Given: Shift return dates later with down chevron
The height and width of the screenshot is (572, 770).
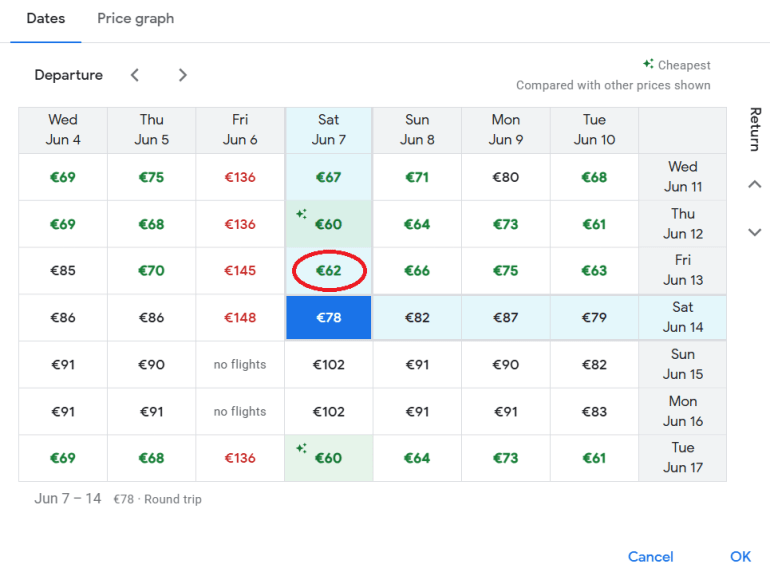Looking at the screenshot, I should point(755,232).
